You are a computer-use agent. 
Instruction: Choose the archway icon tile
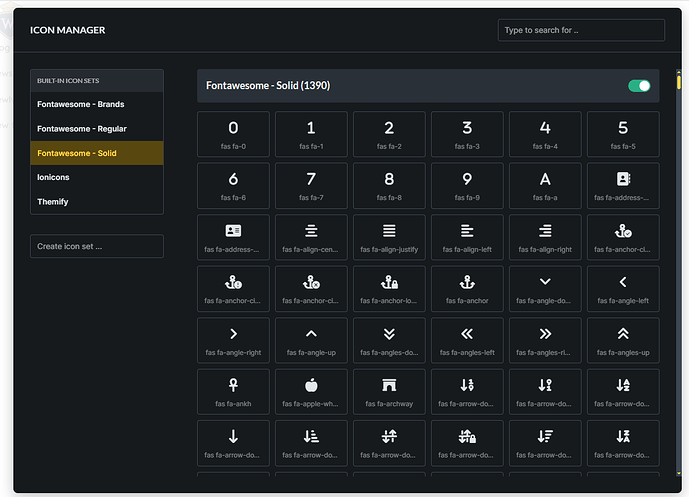click(x=389, y=392)
